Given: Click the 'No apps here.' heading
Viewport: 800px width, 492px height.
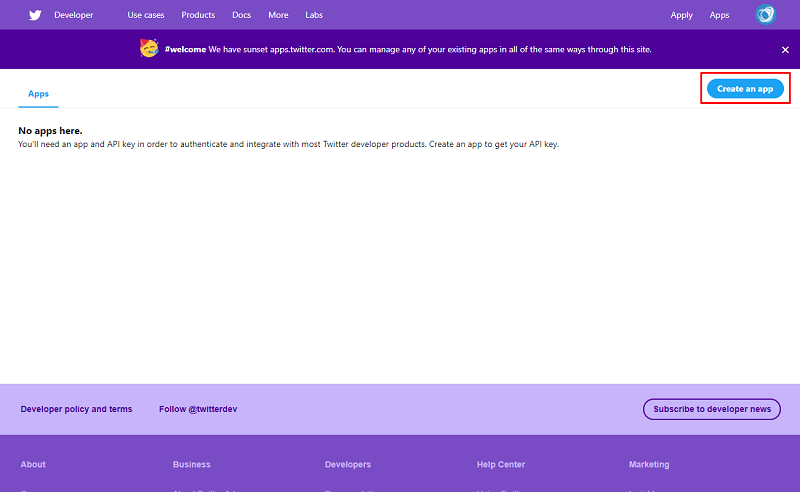Looking at the screenshot, I should (x=50, y=131).
